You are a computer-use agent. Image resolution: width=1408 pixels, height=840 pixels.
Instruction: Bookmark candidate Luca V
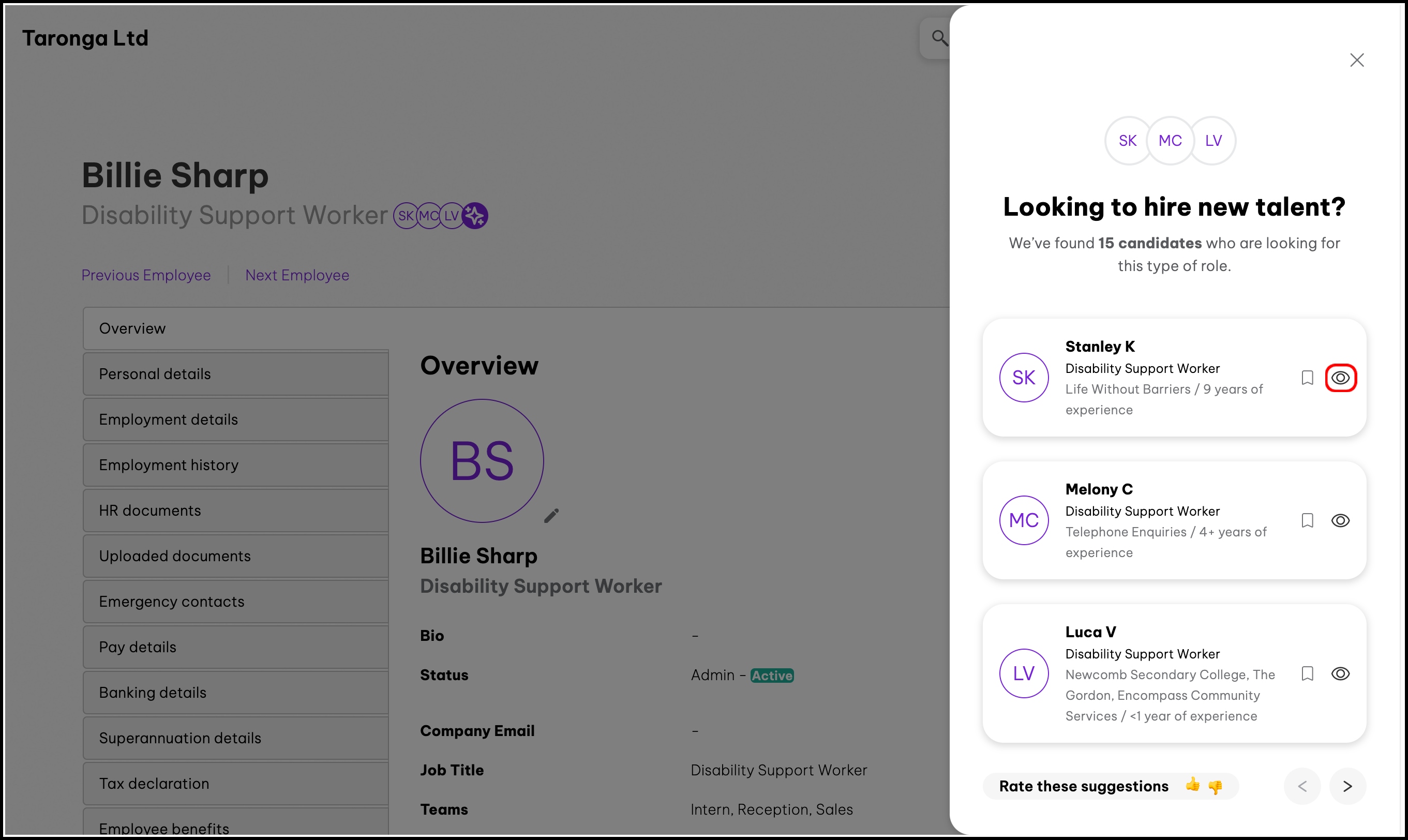[x=1307, y=673]
